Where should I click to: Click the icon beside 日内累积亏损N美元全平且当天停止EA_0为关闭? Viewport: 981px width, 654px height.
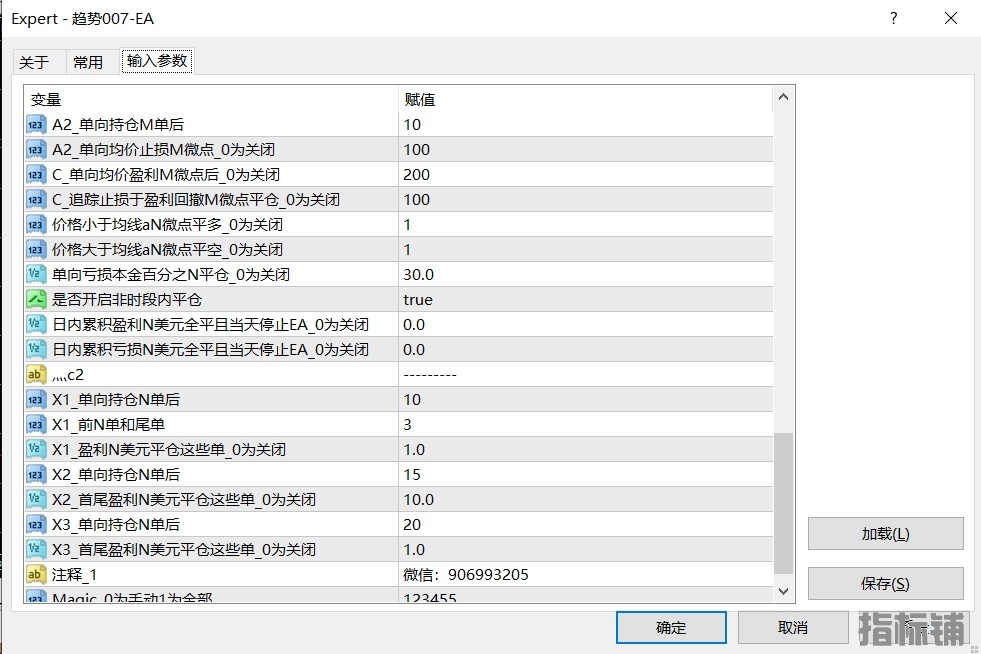(x=36, y=350)
